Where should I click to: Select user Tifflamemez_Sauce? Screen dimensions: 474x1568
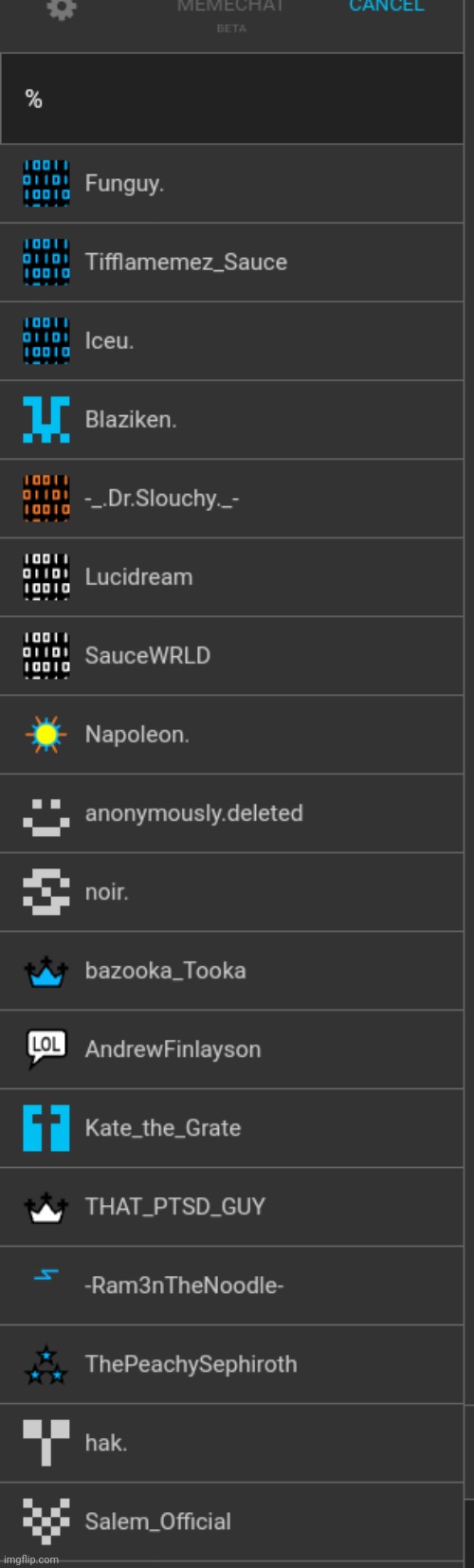tap(231, 263)
